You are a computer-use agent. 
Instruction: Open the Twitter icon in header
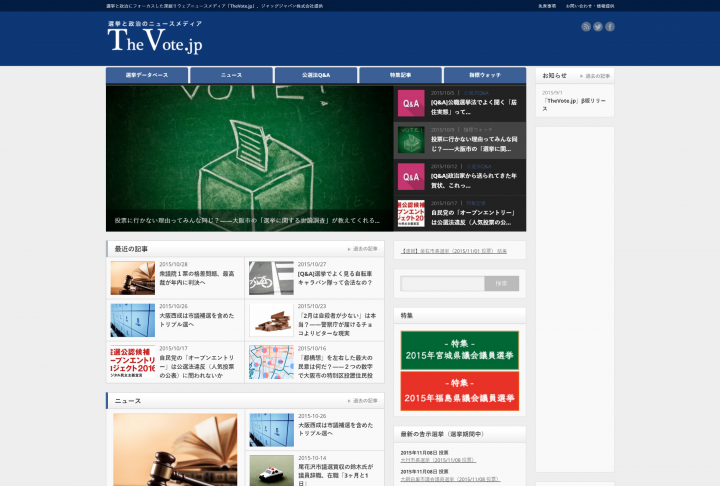tap(598, 27)
